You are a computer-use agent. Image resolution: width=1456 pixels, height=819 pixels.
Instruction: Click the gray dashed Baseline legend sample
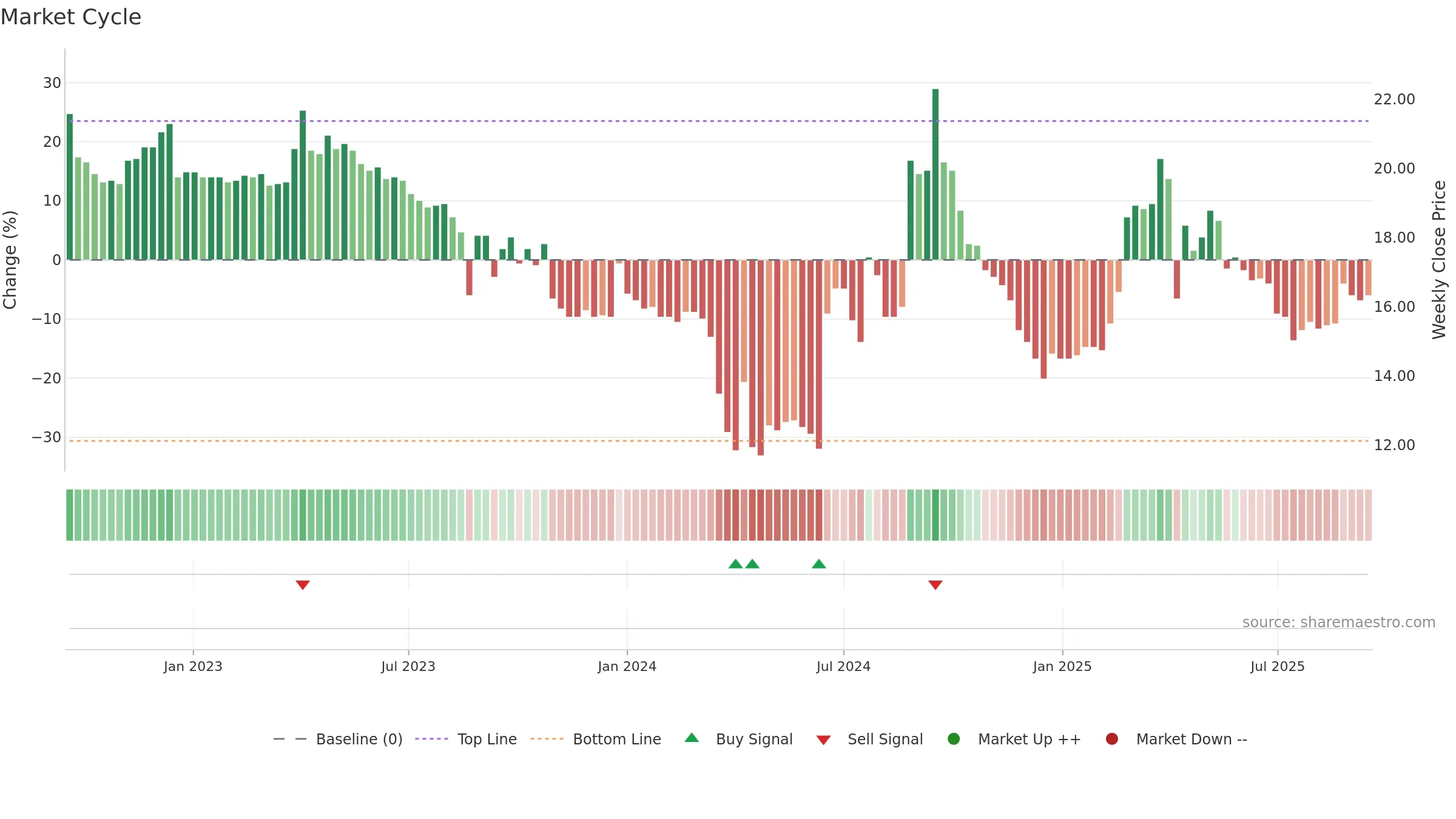click(x=290, y=739)
